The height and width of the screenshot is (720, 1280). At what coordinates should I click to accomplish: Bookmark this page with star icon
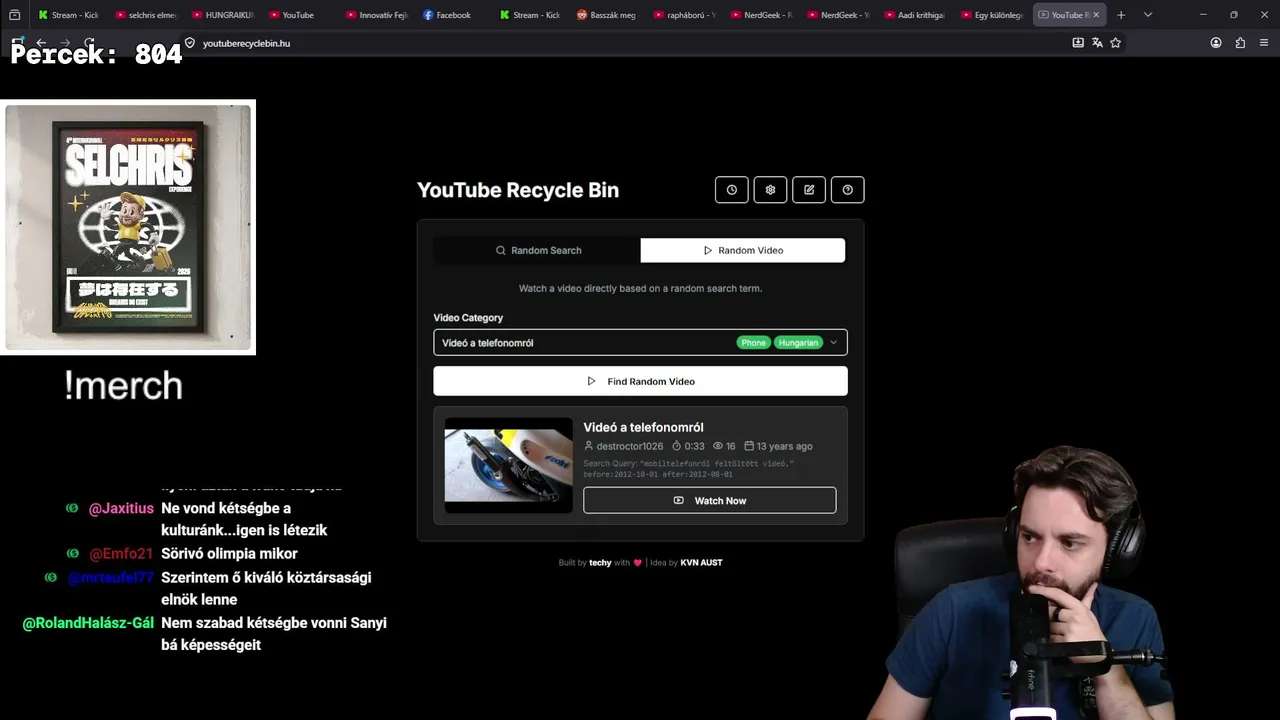1116,43
